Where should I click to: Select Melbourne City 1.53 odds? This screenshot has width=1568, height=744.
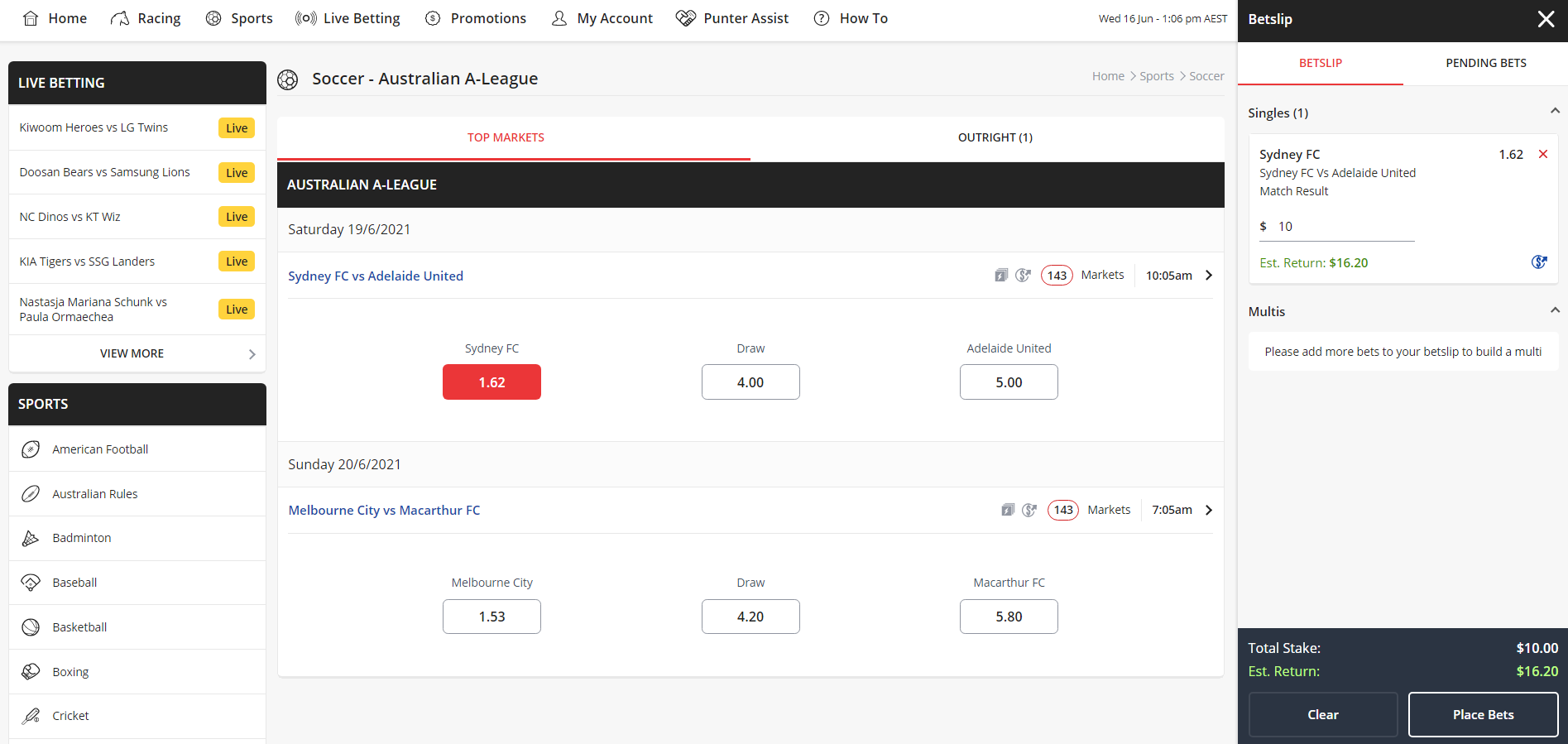[491, 617]
